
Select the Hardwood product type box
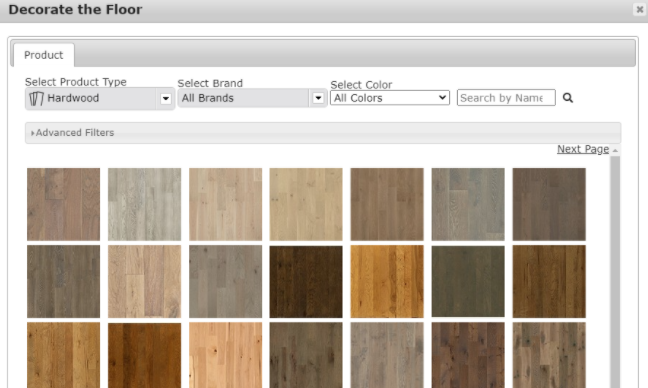click(100, 98)
